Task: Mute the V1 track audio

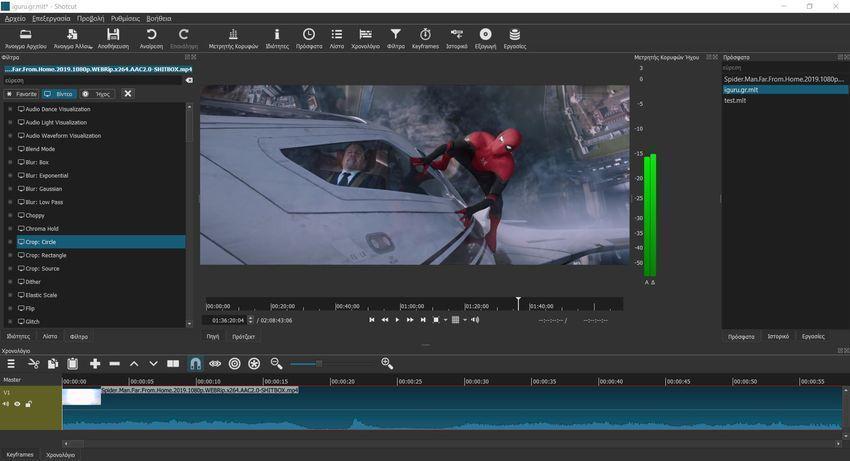Action: (x=6, y=404)
